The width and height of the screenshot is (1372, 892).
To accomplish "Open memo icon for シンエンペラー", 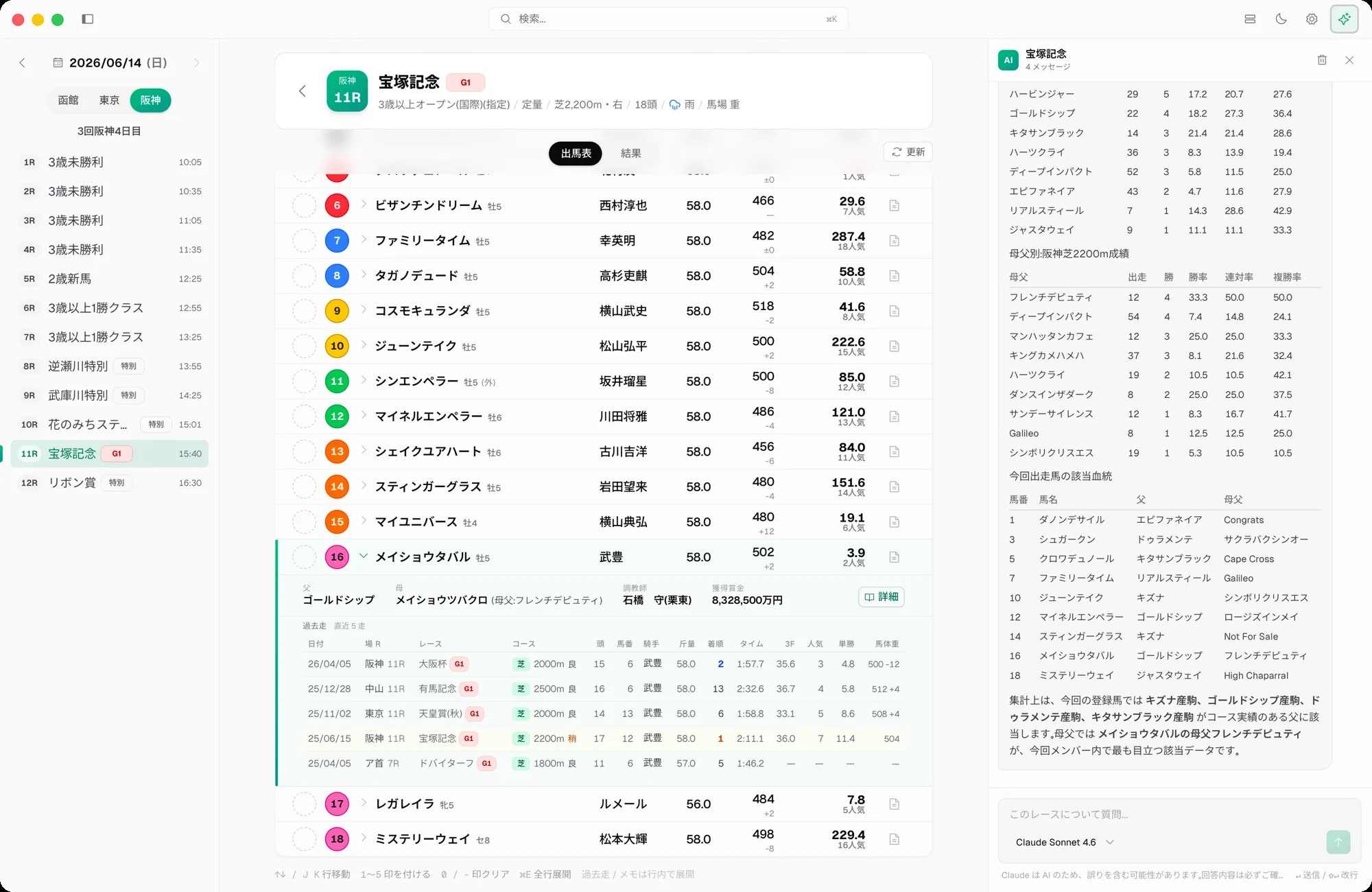I will coord(894,382).
